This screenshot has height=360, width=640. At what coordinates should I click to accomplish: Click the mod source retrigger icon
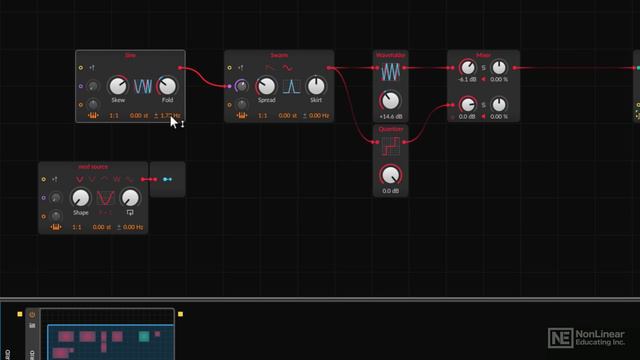[55, 179]
